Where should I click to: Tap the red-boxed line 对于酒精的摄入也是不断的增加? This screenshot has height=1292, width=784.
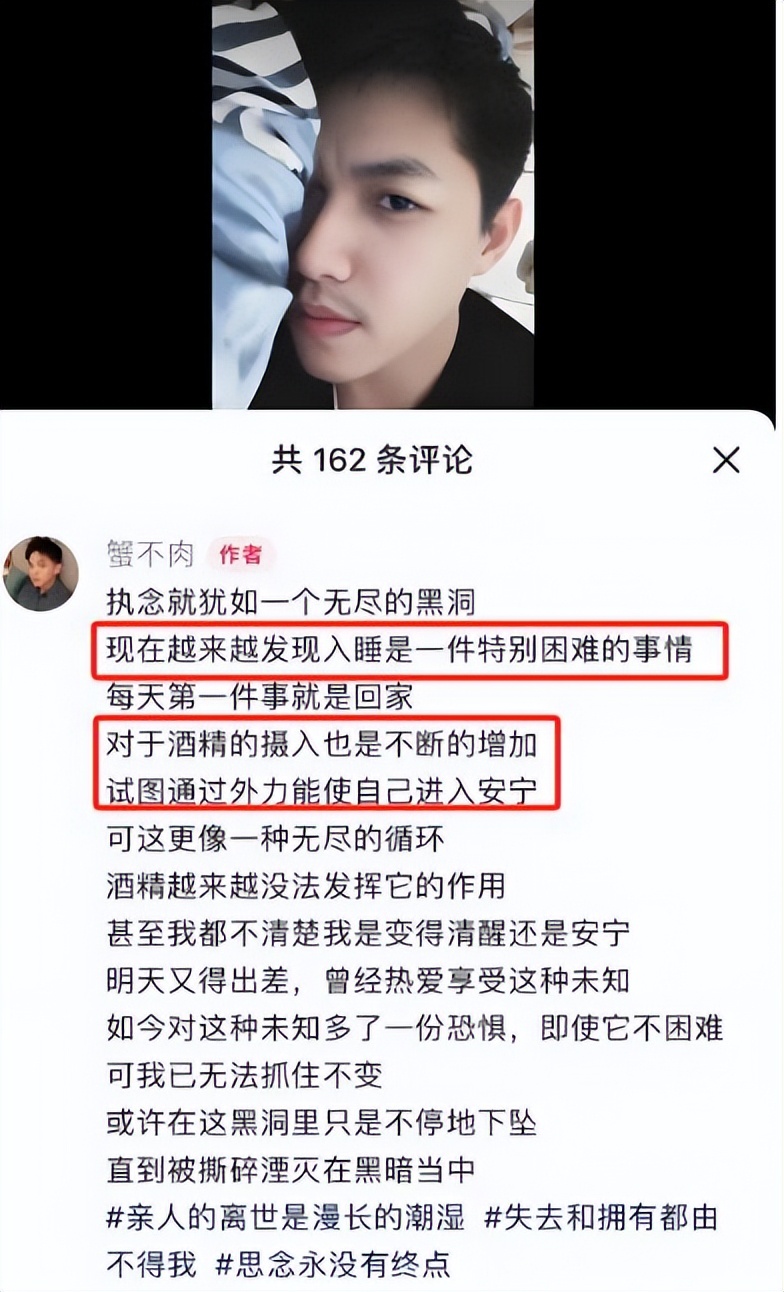click(322, 743)
